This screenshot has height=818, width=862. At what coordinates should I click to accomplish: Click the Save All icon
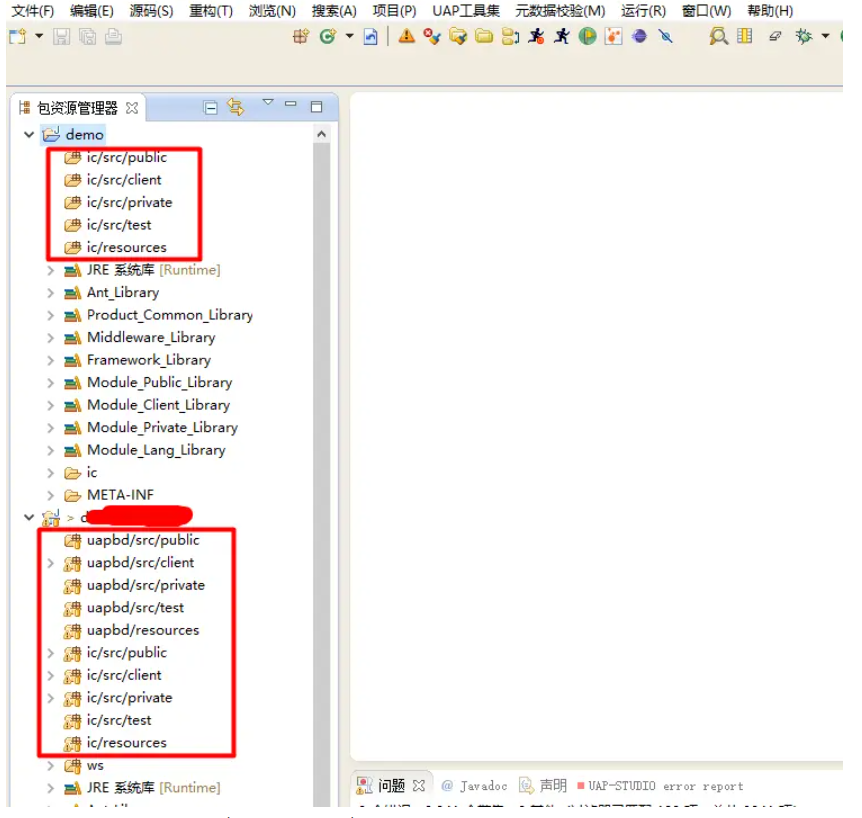tap(87, 37)
